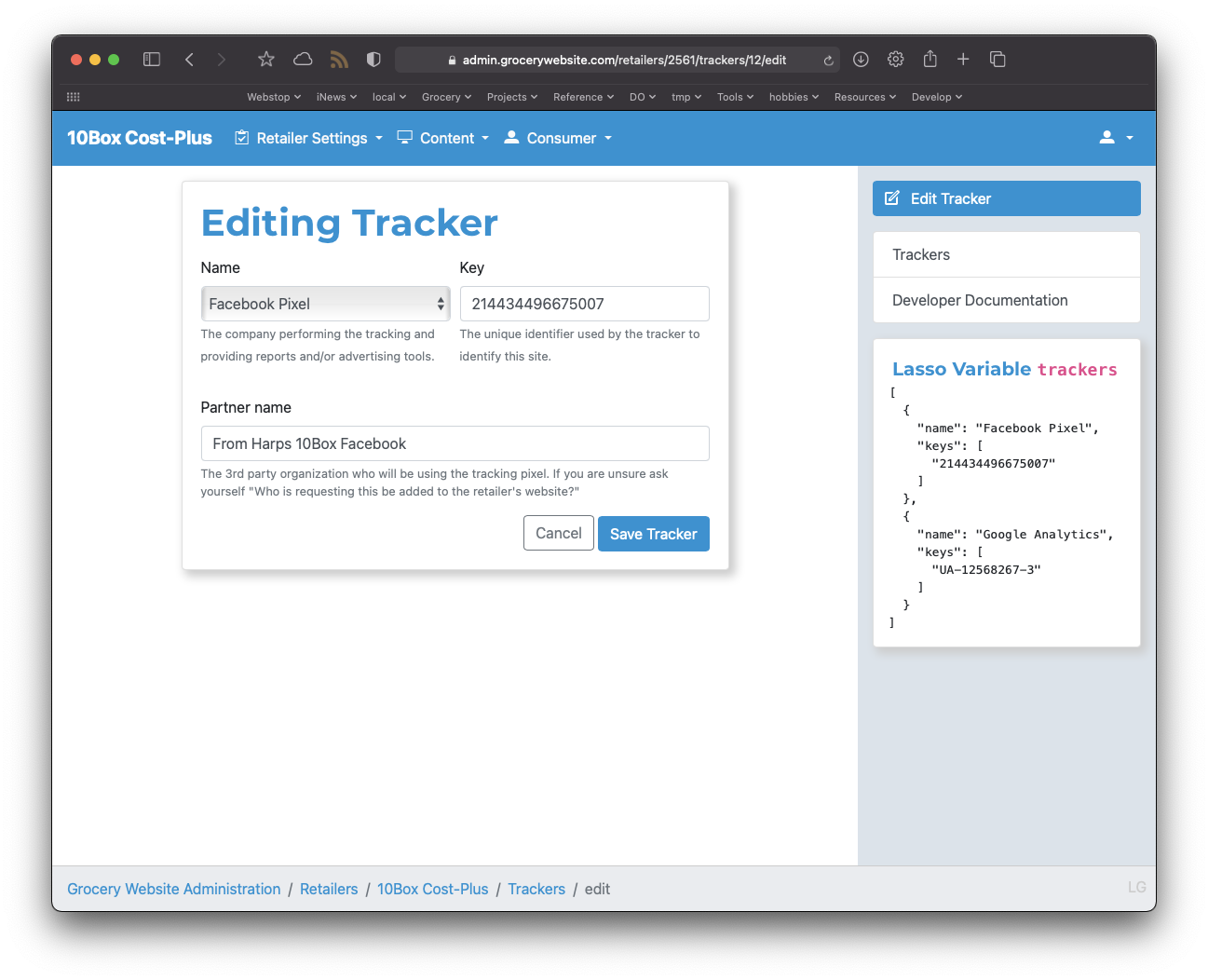This screenshot has height=980, width=1208.
Task: Open the hobbies bookmarks folder
Action: point(794,97)
